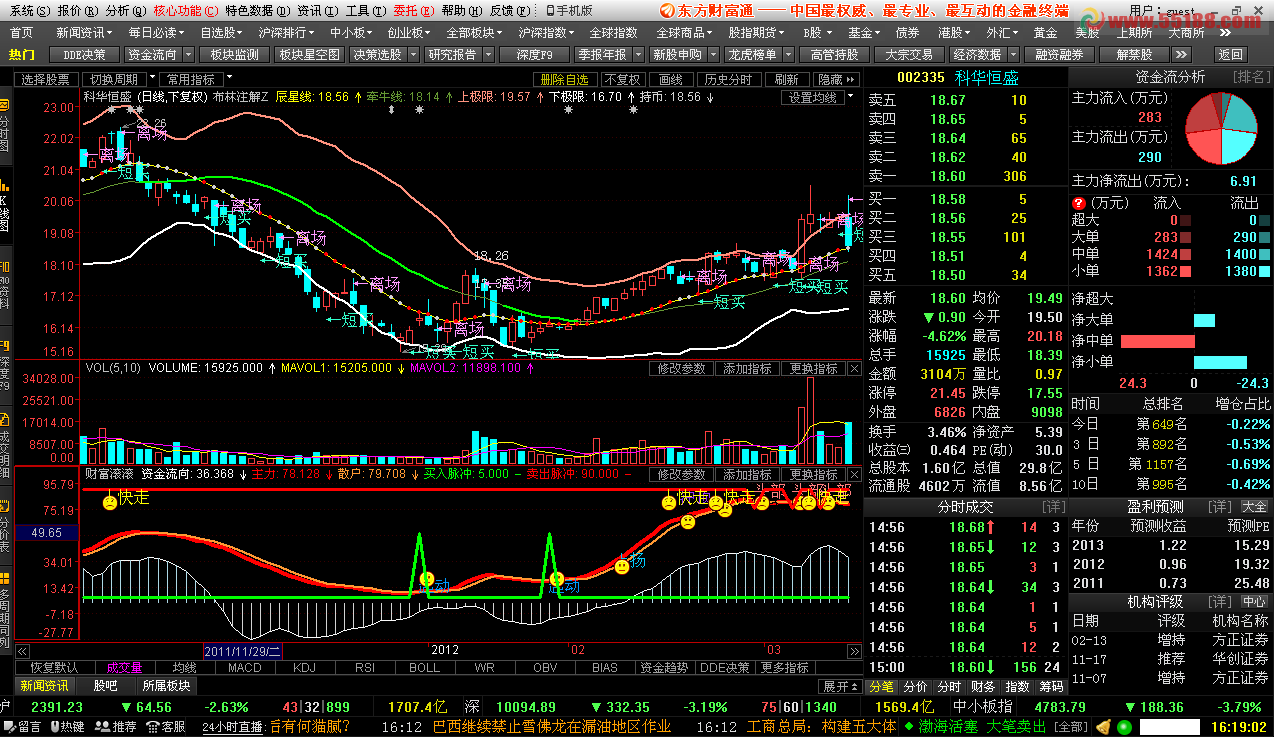
Task: Expand the 展开 panel control
Action: pos(840,686)
